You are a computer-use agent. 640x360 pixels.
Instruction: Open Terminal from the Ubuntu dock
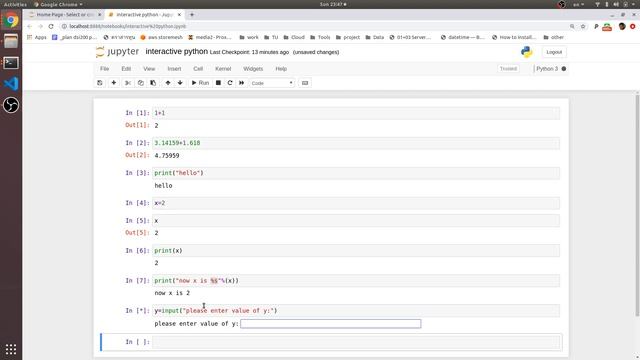(11, 63)
